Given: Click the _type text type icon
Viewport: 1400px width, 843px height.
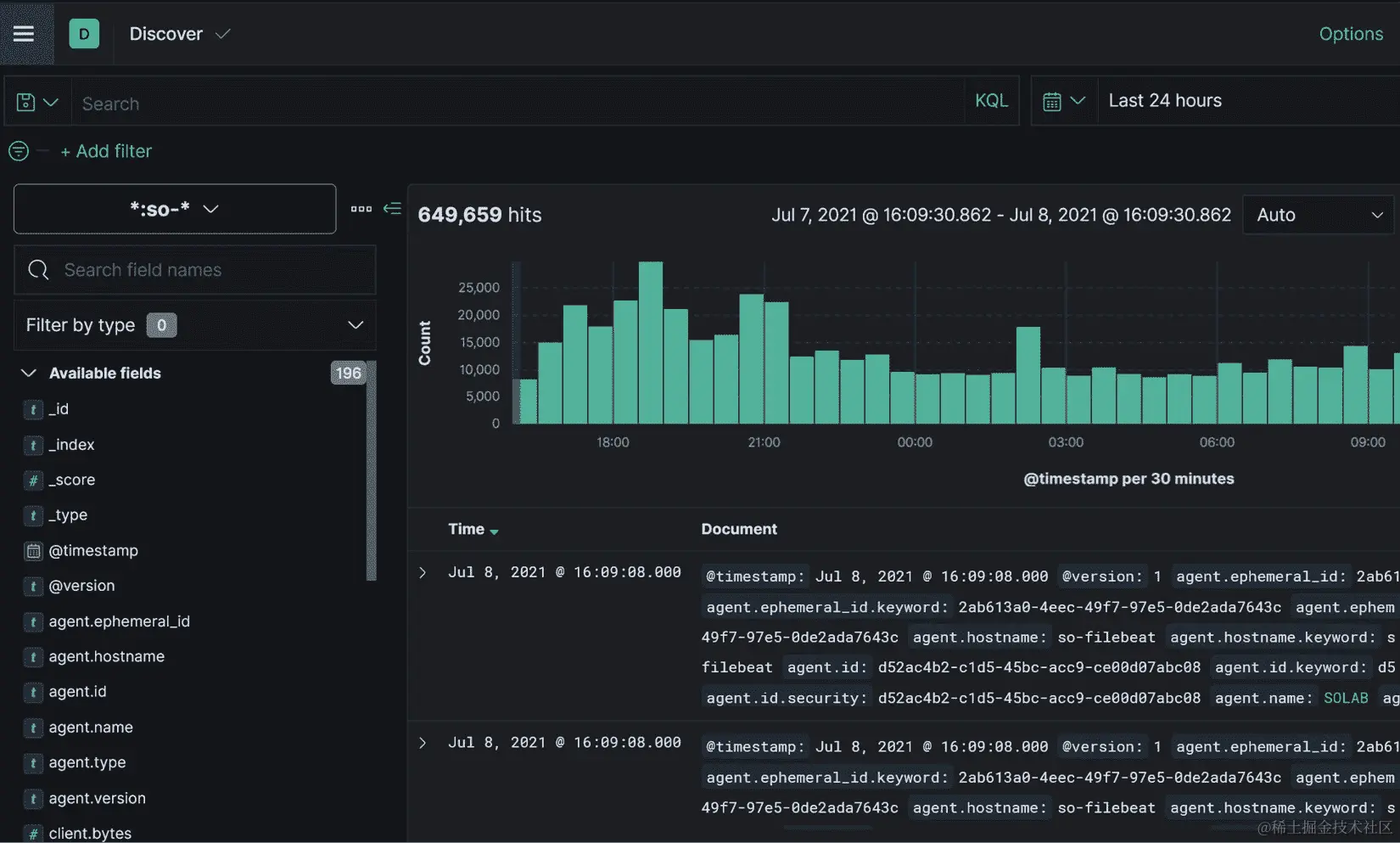Looking at the screenshot, I should (32, 515).
